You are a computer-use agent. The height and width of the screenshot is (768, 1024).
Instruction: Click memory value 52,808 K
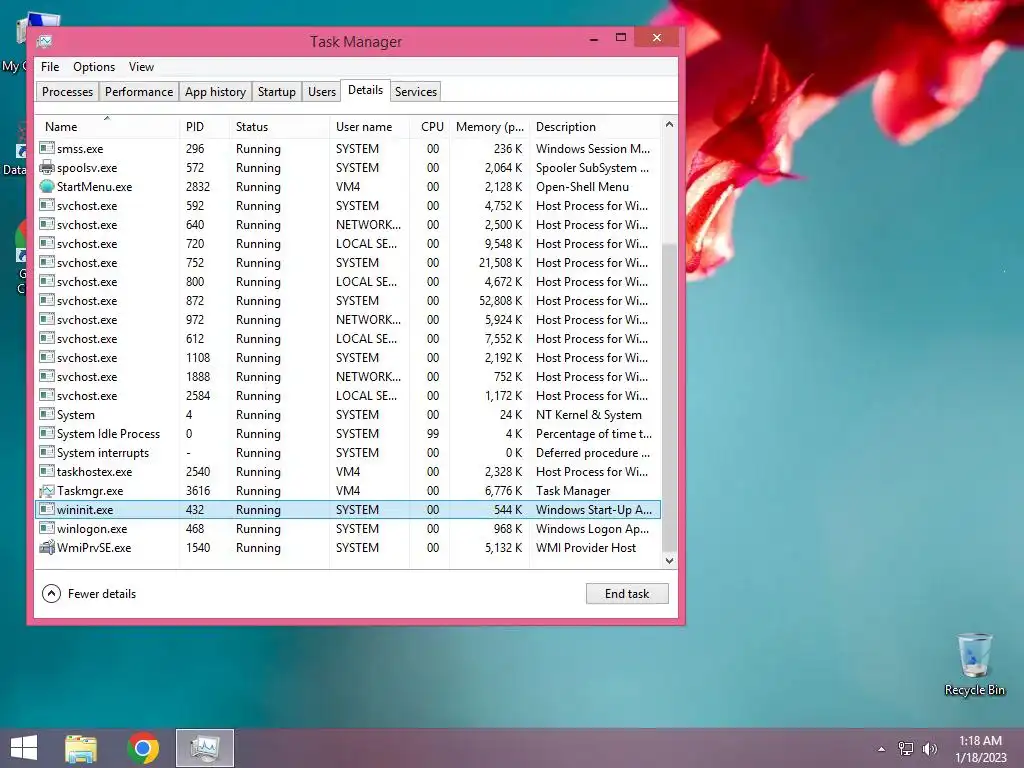[500, 300]
